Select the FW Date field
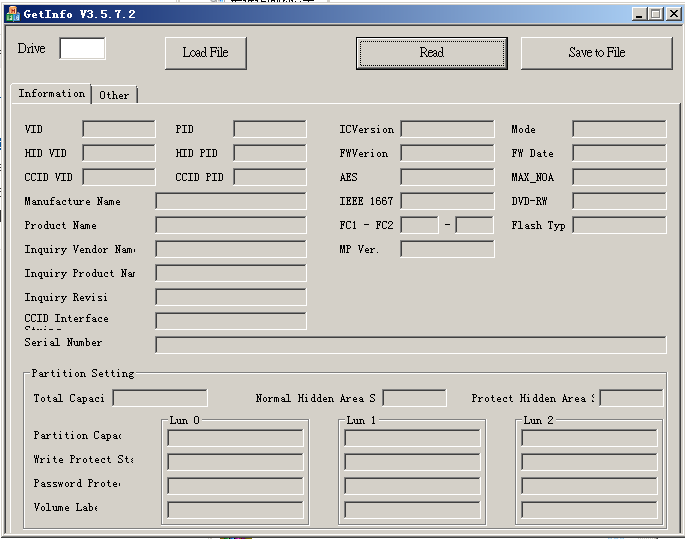This screenshot has height=539, width=685. [x=619, y=153]
